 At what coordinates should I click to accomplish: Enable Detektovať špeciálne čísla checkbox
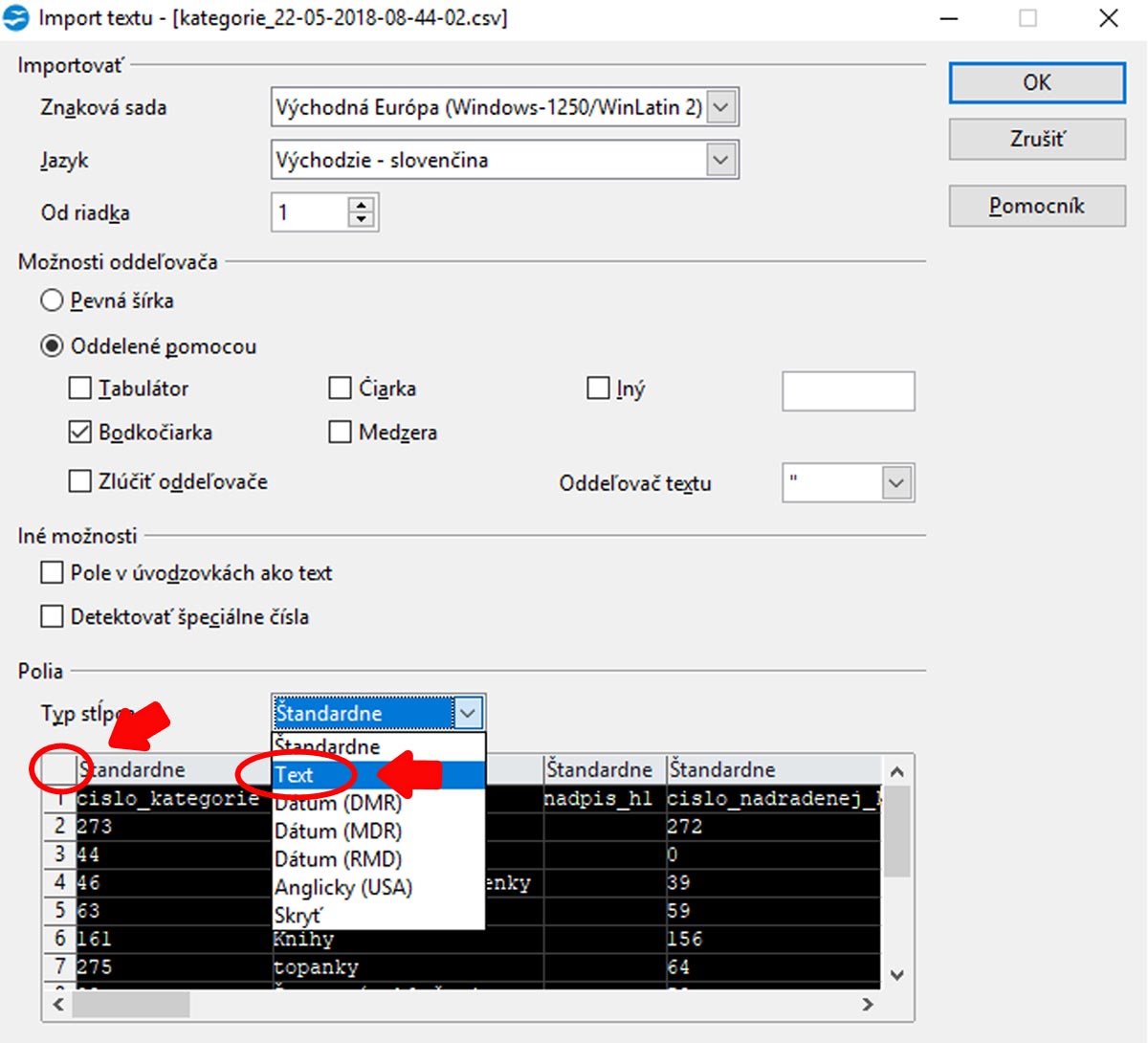point(52,617)
